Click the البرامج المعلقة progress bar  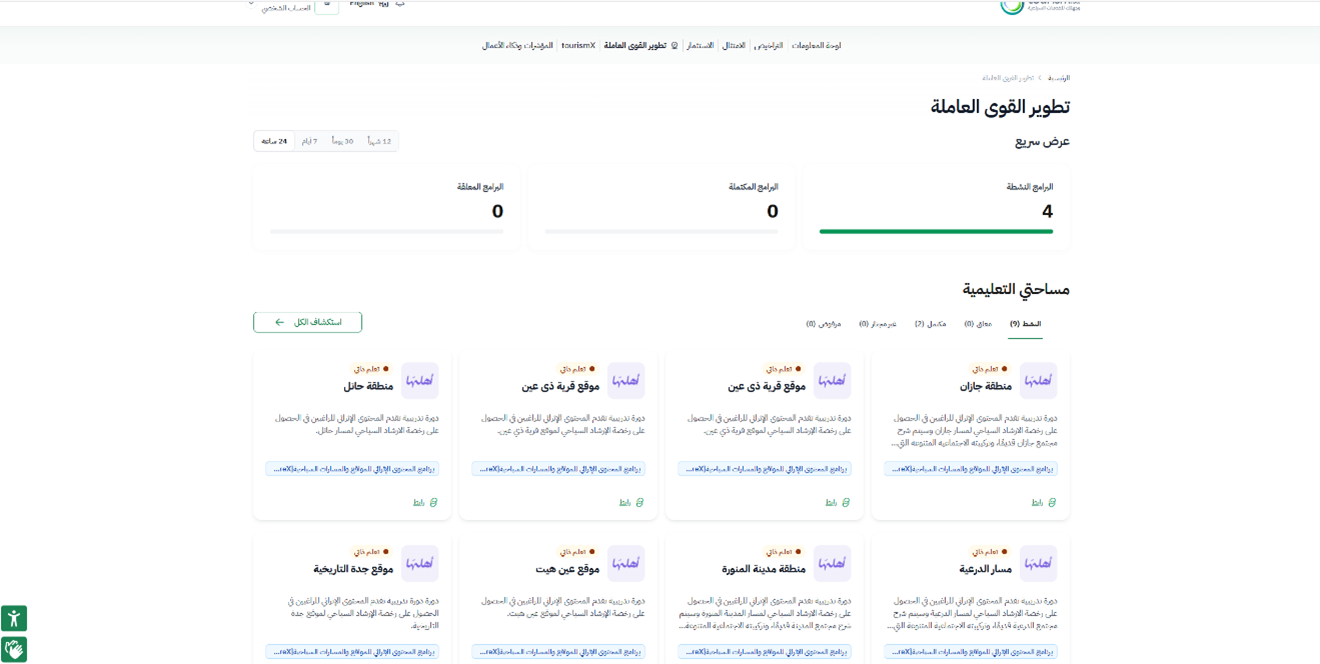coord(386,231)
